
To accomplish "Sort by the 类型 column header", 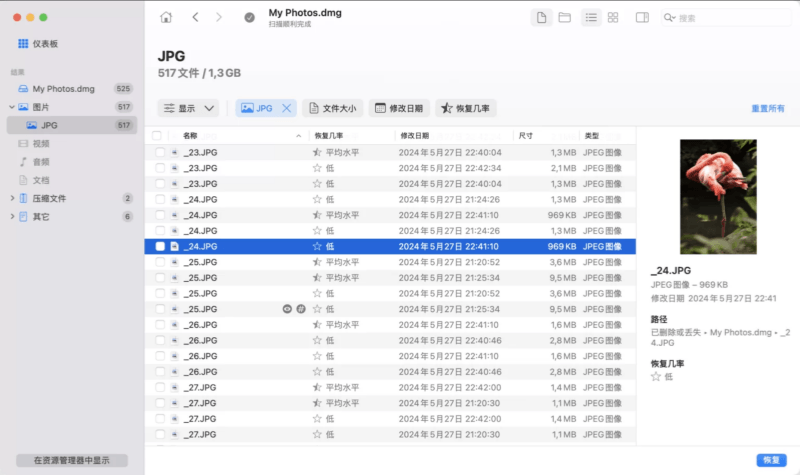I will click(592, 136).
